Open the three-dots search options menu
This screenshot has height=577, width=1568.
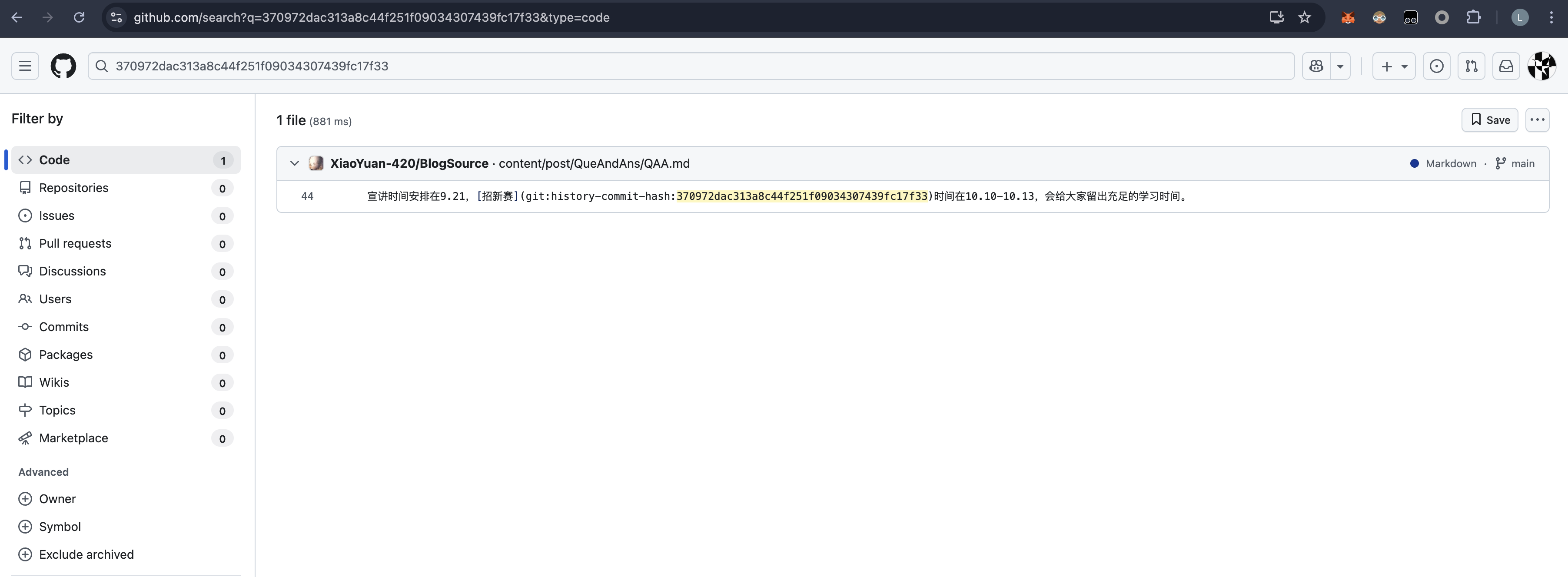click(1537, 120)
